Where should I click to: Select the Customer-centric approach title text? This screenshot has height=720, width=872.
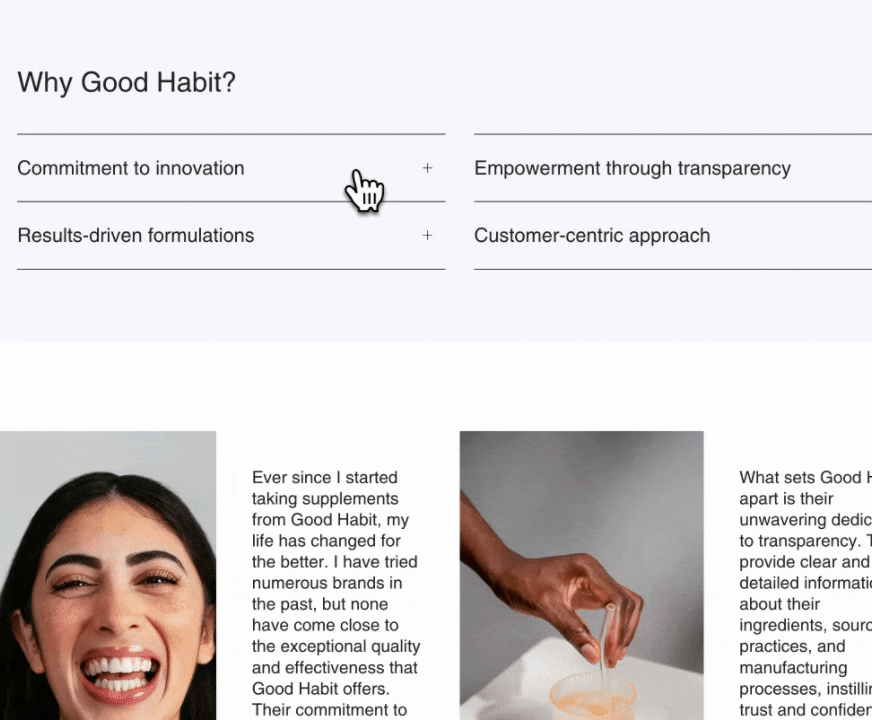pyautogui.click(x=592, y=236)
